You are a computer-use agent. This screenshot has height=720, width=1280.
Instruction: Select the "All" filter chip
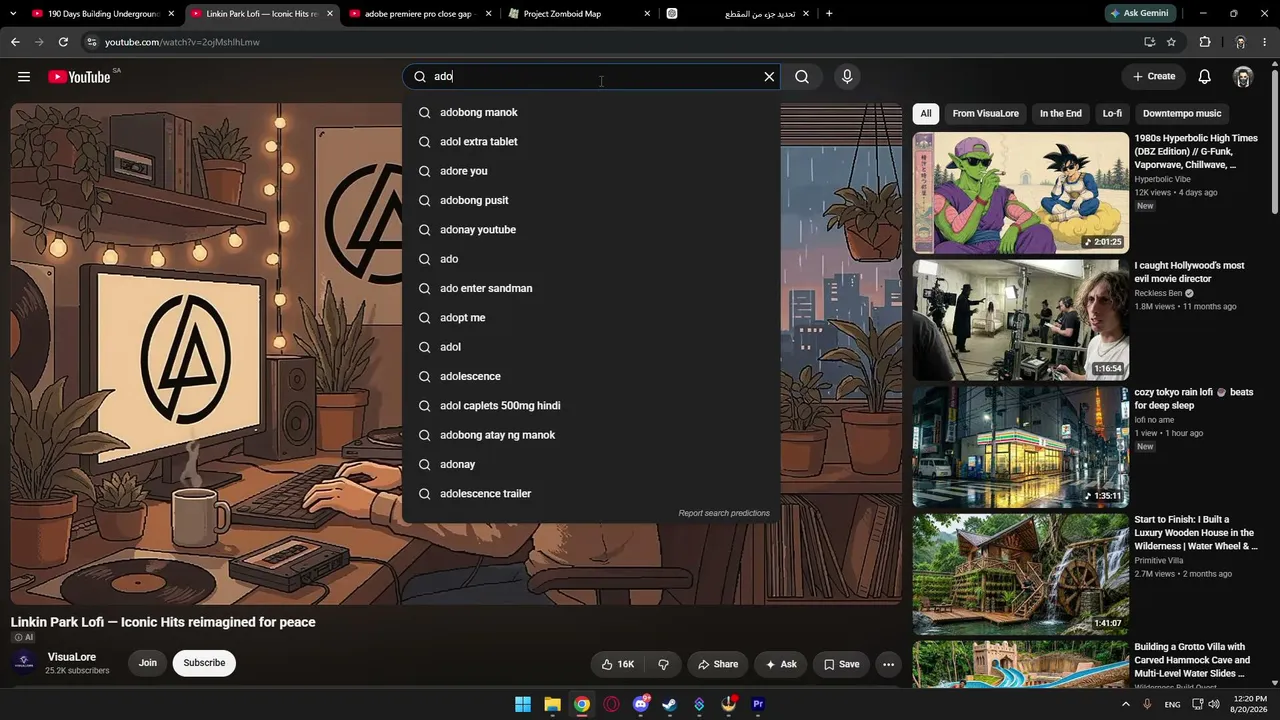pos(926,114)
